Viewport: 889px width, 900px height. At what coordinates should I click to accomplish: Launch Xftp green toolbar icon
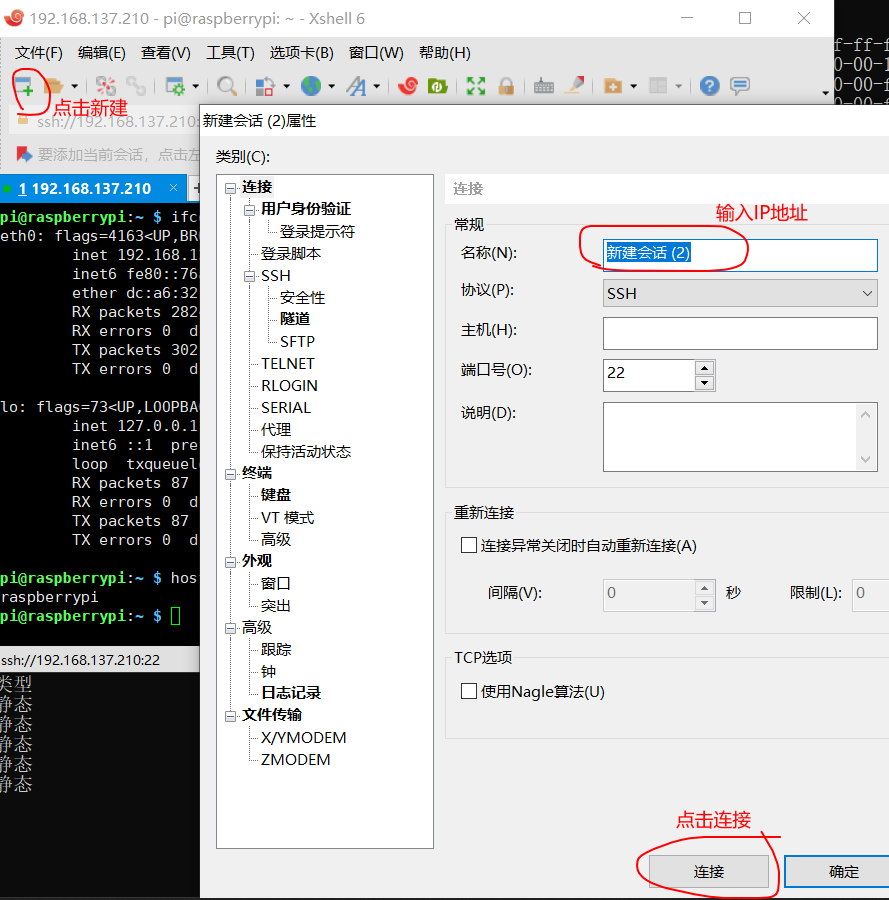click(438, 86)
